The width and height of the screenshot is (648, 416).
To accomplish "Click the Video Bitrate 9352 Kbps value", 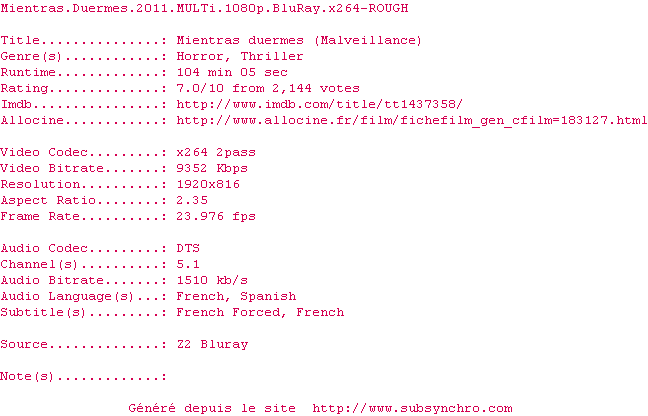I will point(212,169).
